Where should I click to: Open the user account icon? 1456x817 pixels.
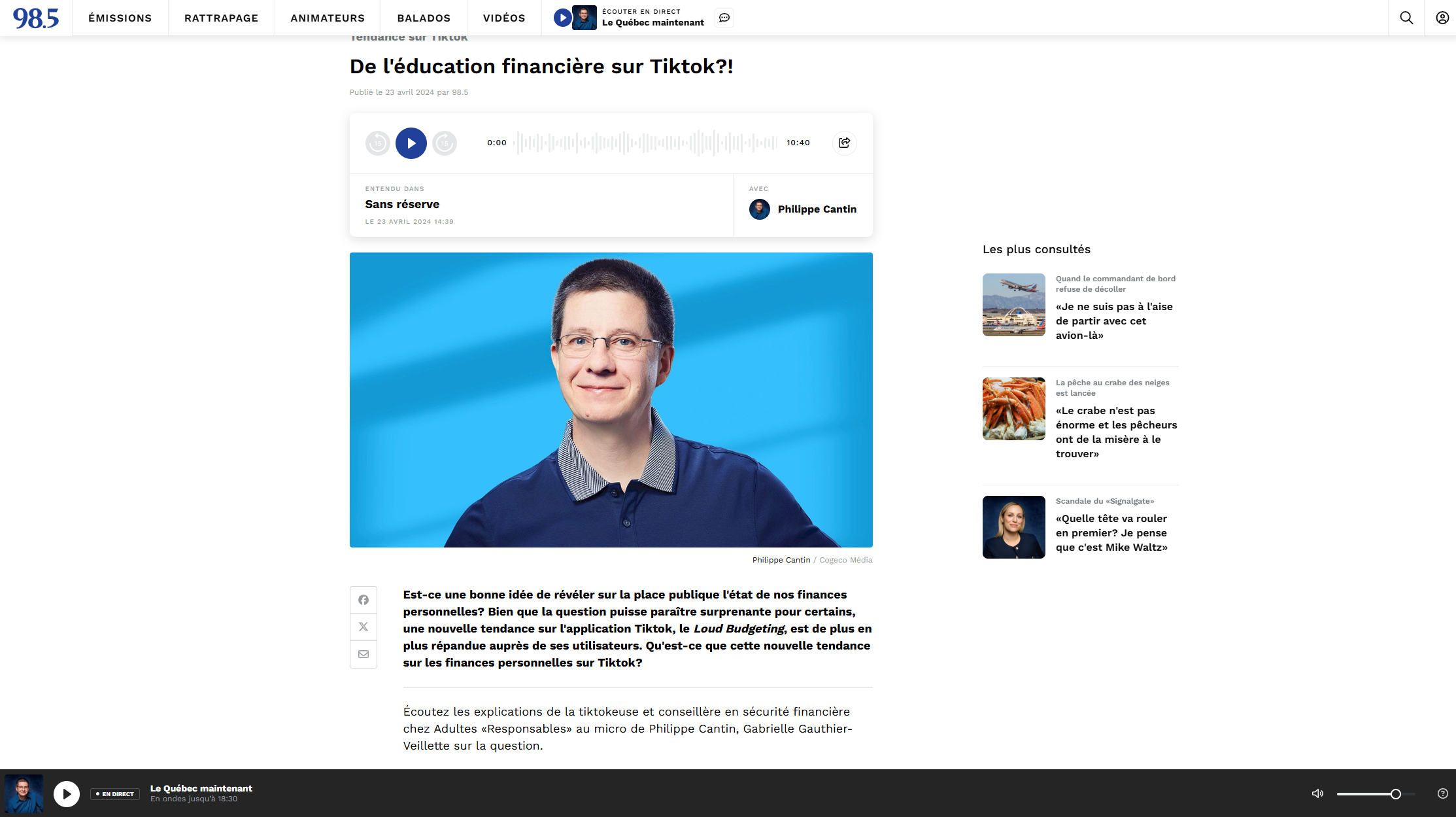[1442, 18]
